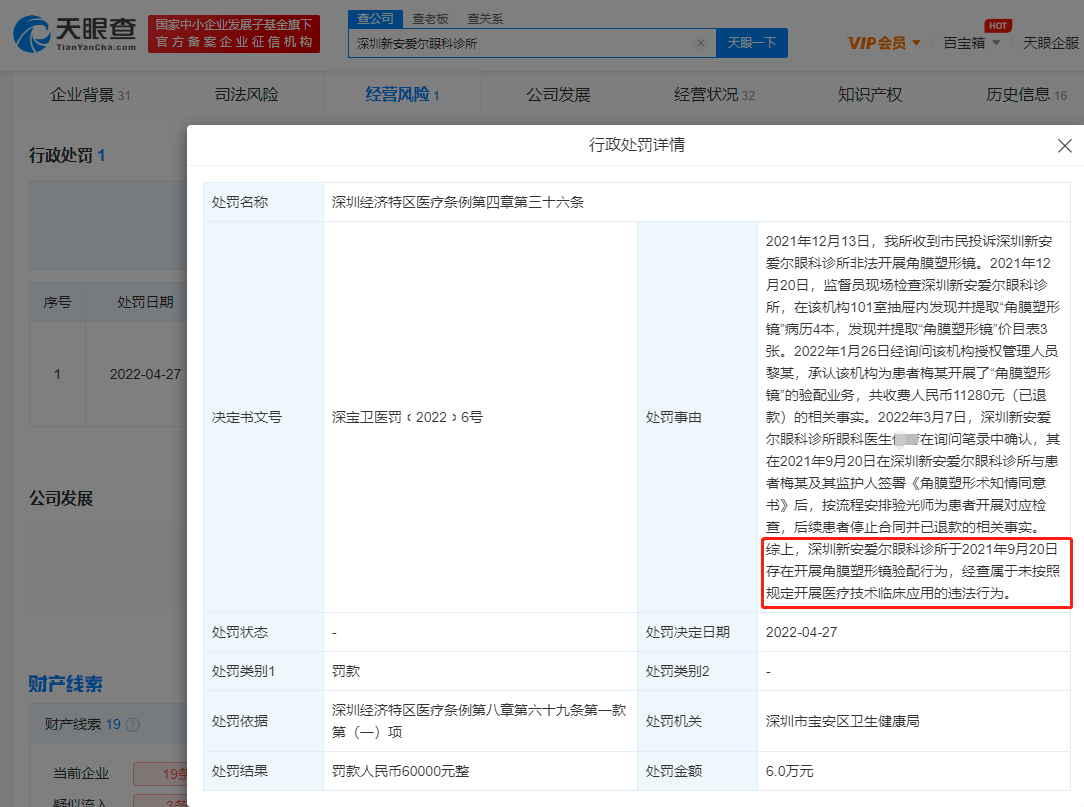
Task: Select the 知识产权 navigation tab
Action: 869,95
